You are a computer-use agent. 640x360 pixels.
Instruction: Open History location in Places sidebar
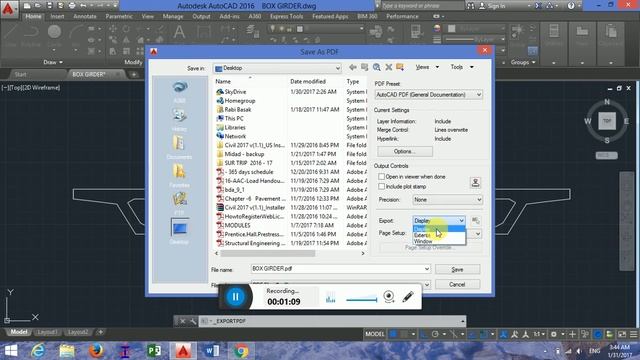[x=180, y=120]
